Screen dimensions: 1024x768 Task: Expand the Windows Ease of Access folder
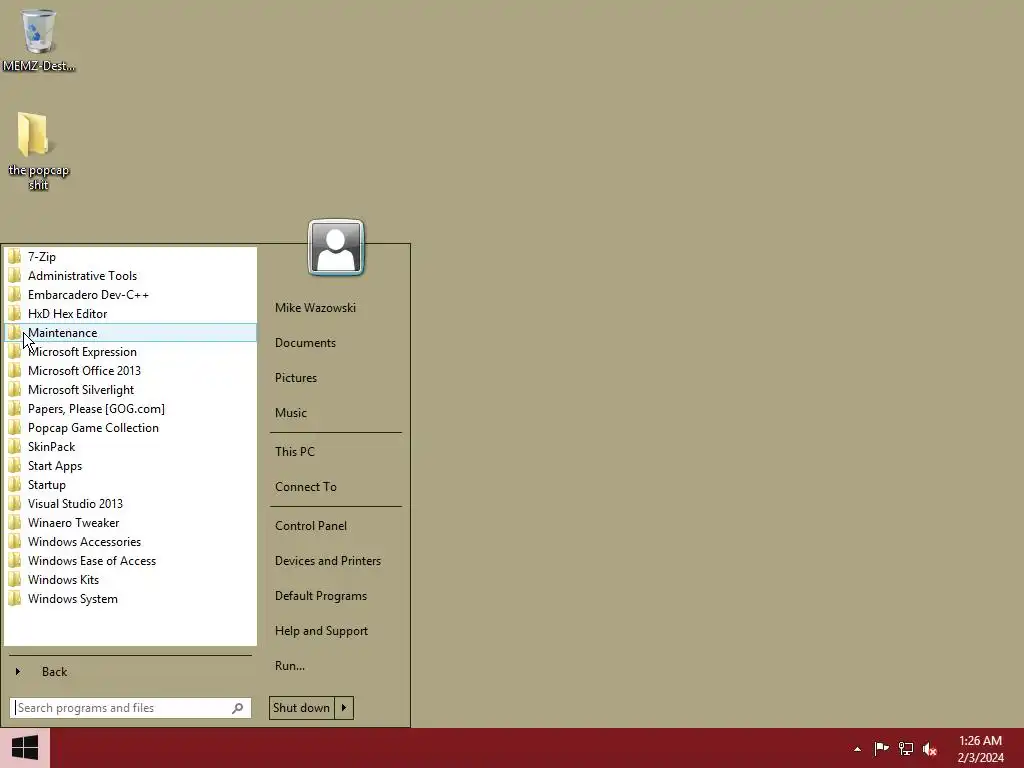(131, 560)
